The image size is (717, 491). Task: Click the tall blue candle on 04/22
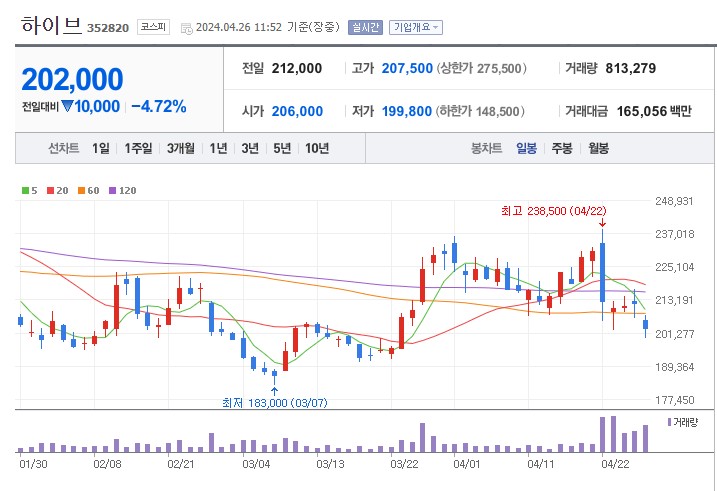point(602,272)
